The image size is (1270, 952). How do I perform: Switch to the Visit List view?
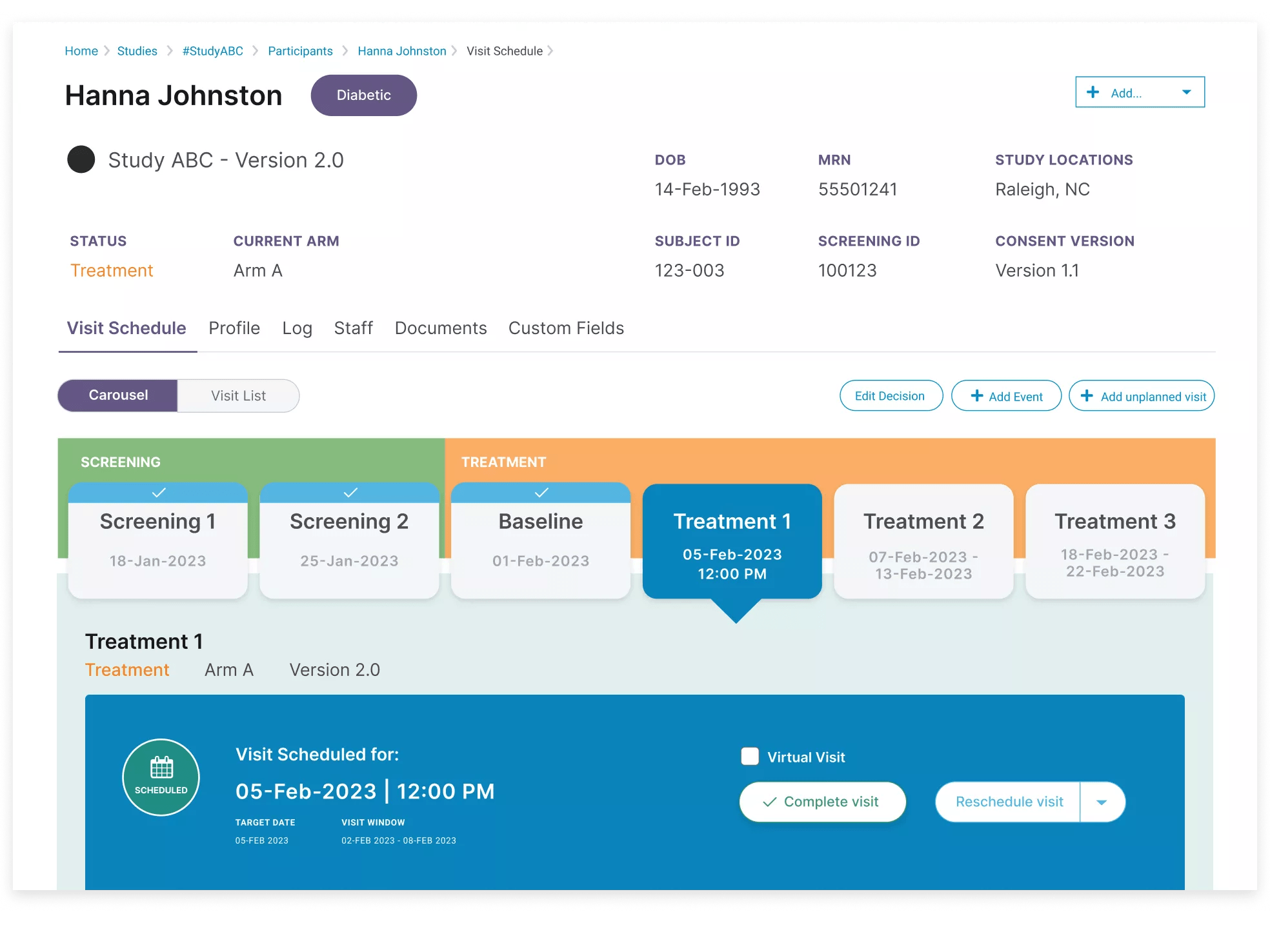pyautogui.click(x=239, y=395)
